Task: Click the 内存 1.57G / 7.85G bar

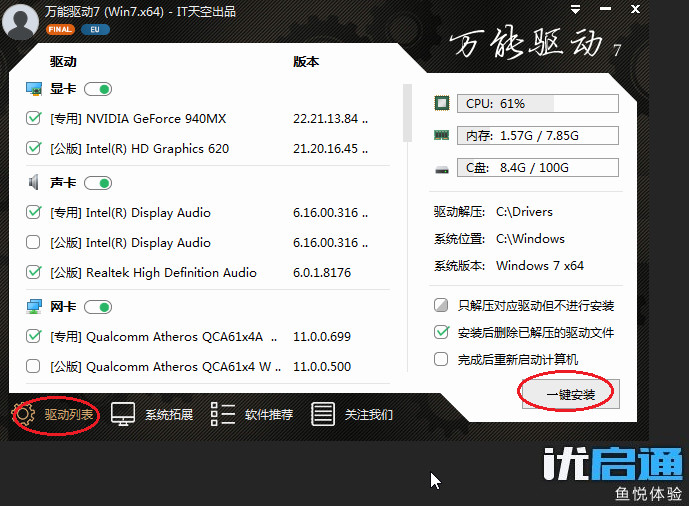Action: [x=538, y=135]
